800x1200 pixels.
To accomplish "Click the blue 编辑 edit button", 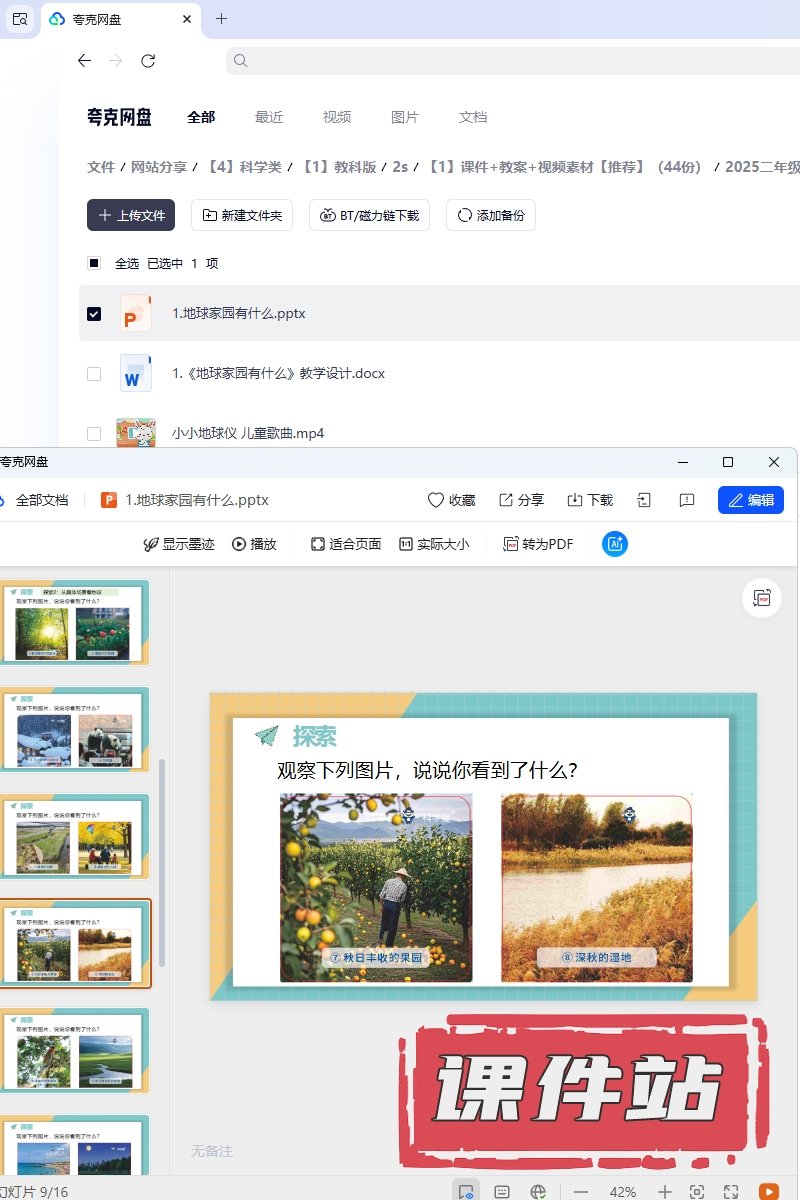I will pos(750,500).
